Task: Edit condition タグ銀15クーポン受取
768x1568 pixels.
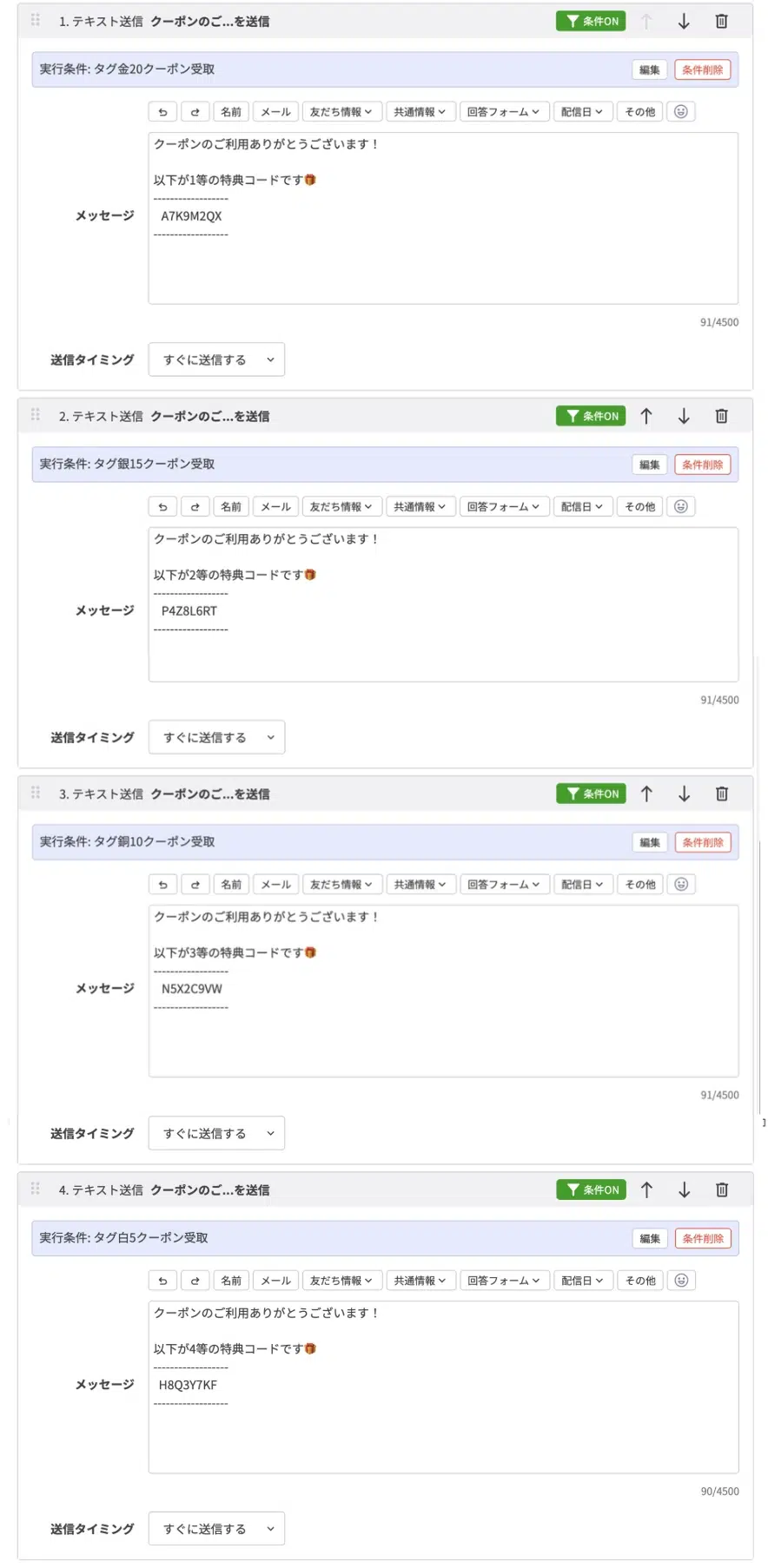Action: (650, 465)
